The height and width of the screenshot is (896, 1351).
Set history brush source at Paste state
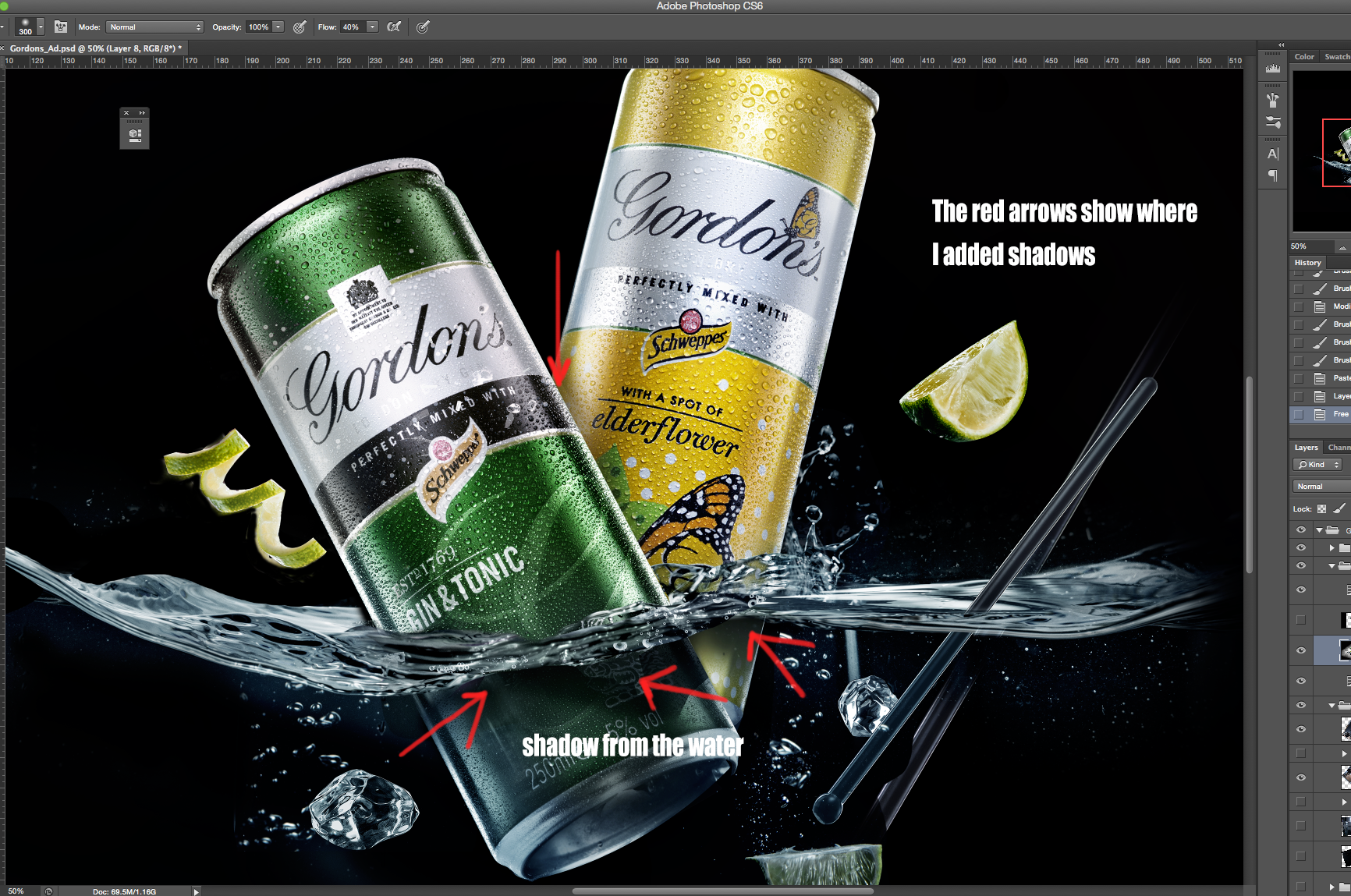coord(1299,378)
